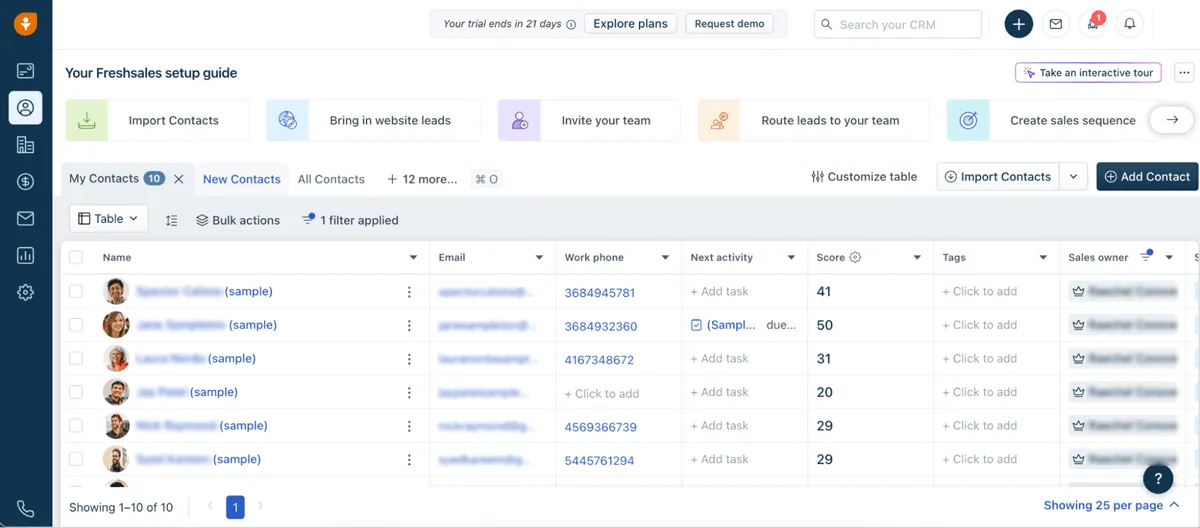This screenshot has height=528, width=1200.
Task: Focus the Search your CRM field
Action: (x=898, y=24)
